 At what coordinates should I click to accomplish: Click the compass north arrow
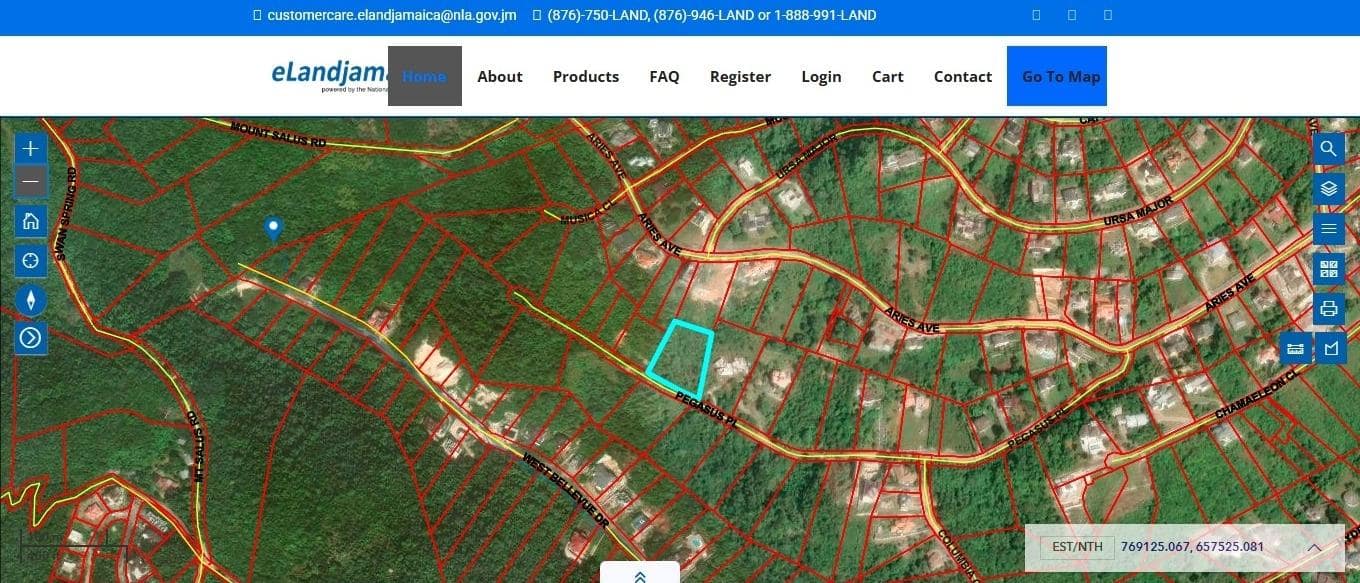31,300
